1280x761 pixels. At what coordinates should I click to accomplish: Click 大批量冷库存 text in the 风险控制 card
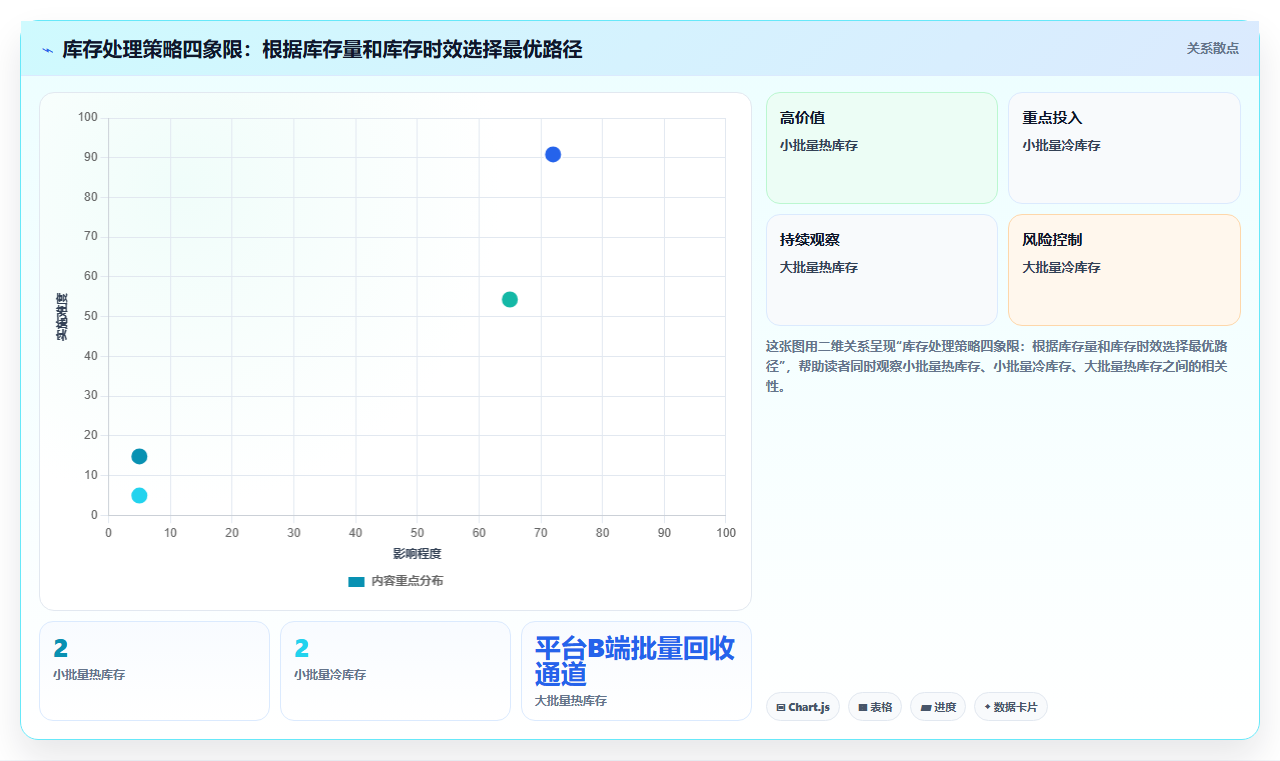pyautogui.click(x=1061, y=267)
